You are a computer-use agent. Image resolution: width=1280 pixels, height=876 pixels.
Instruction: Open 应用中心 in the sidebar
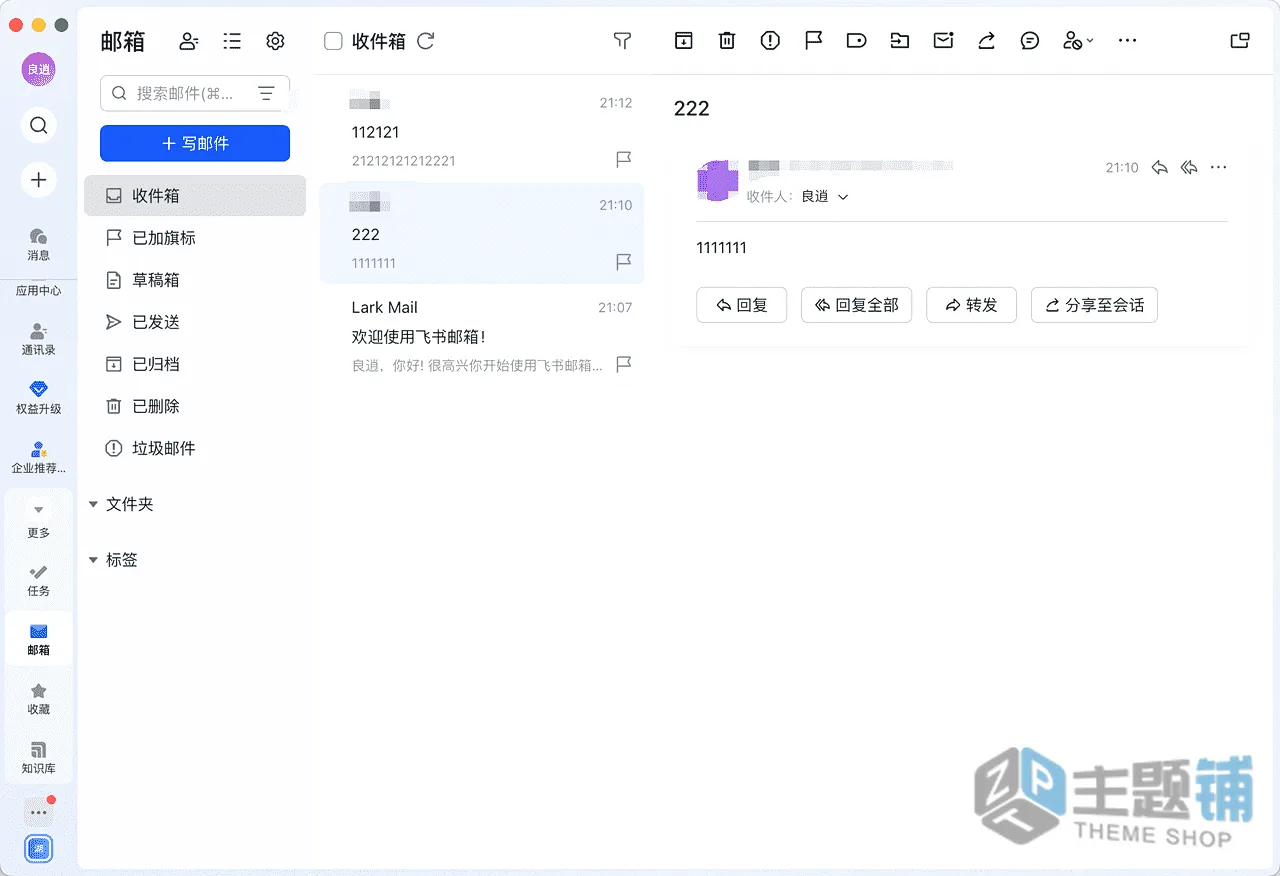[x=38, y=291]
